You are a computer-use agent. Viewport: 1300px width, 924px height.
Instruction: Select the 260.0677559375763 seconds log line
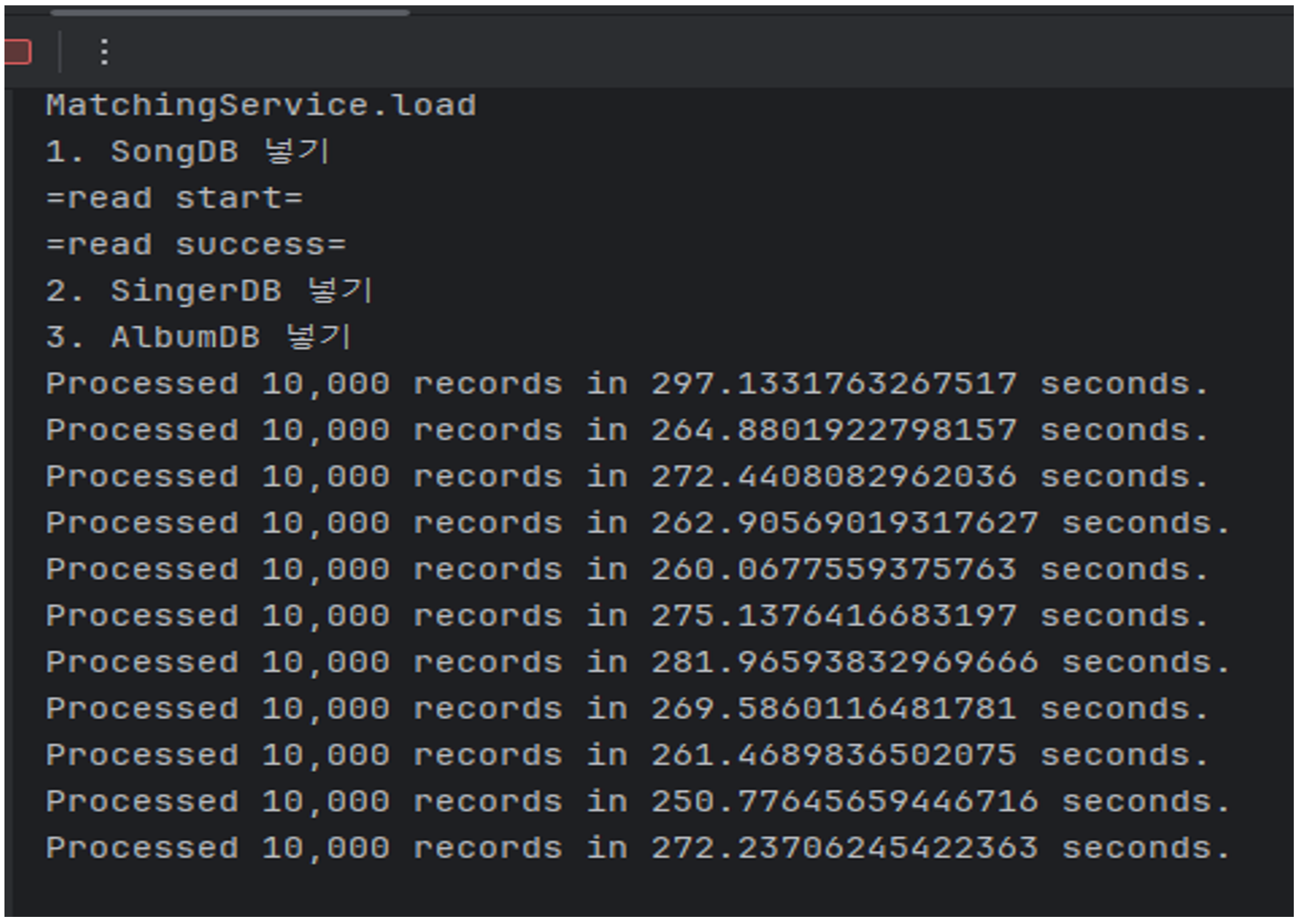(x=627, y=570)
